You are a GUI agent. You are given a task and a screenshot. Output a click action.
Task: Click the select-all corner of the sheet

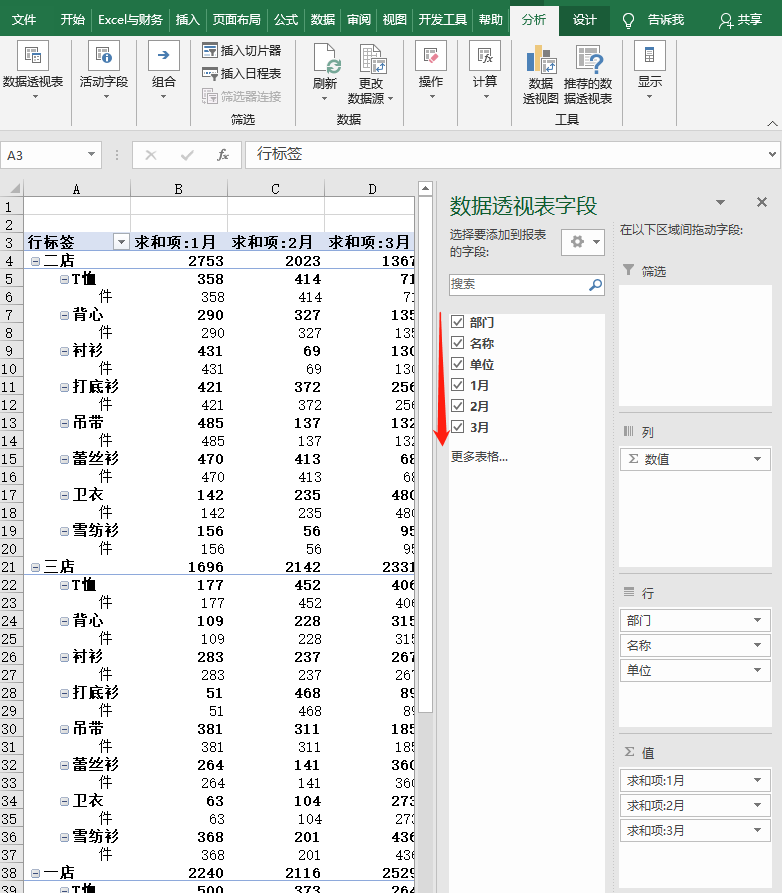(x=12, y=188)
